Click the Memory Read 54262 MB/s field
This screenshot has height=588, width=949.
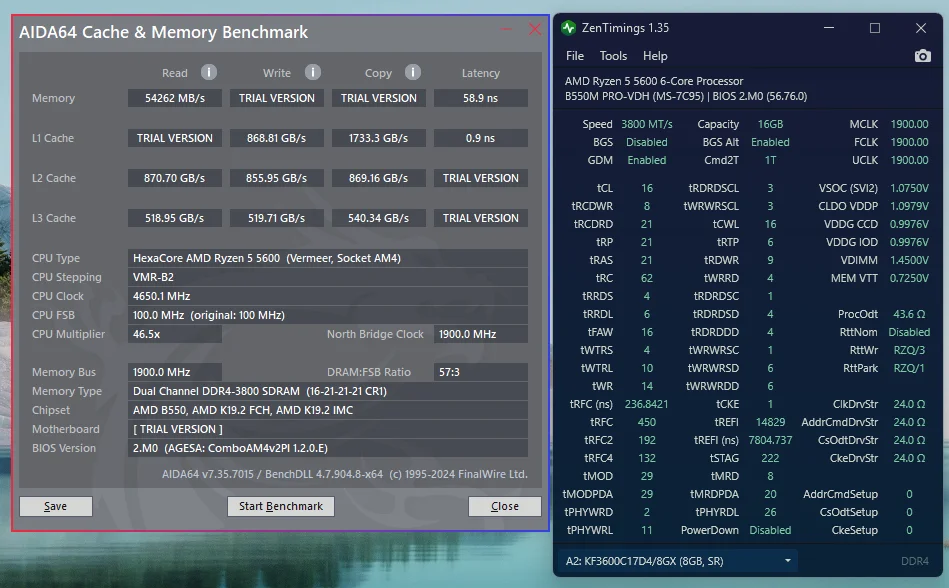tap(175, 98)
